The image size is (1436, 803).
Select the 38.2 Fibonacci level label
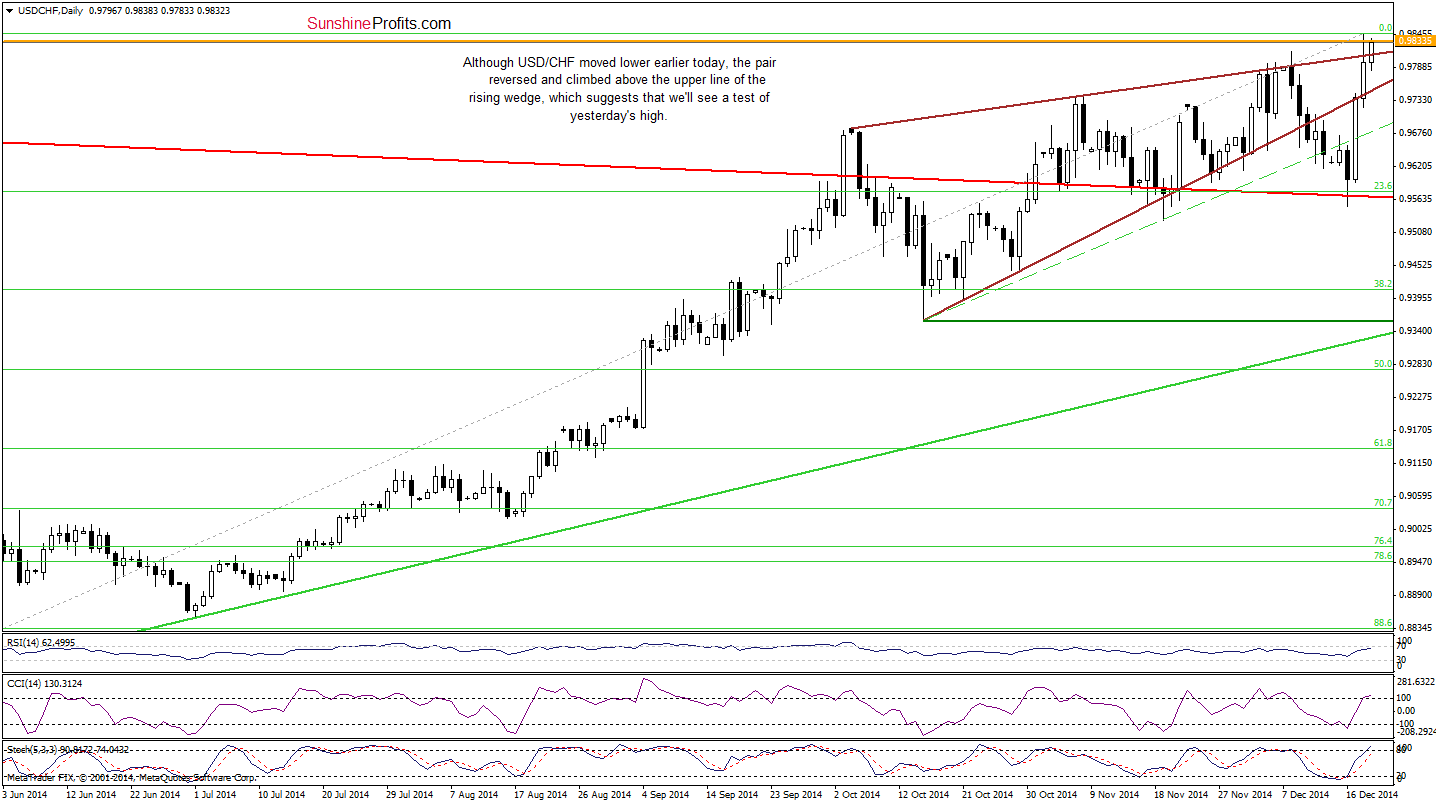[x=1383, y=284]
